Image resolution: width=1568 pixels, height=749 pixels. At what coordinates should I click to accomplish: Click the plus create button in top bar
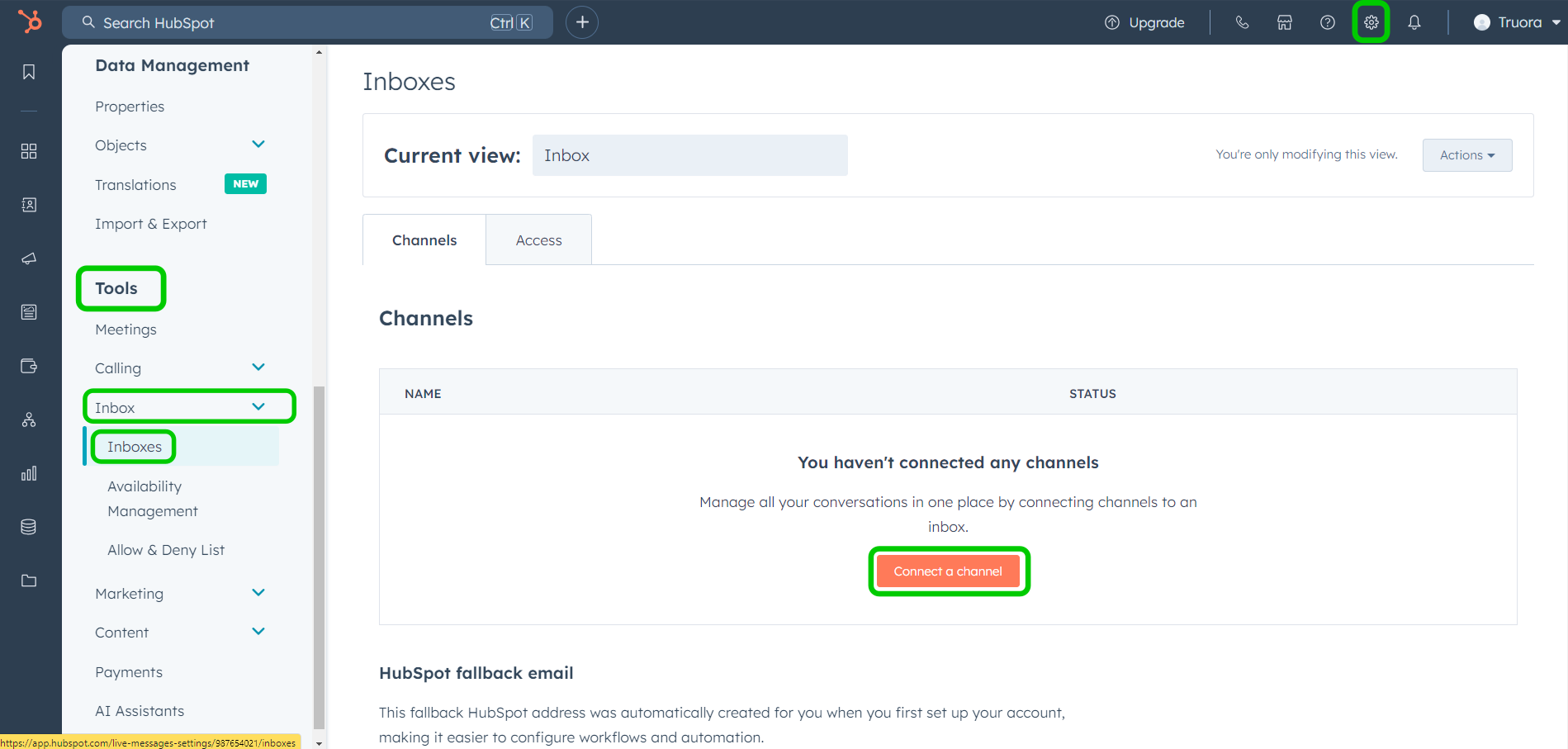tap(582, 22)
